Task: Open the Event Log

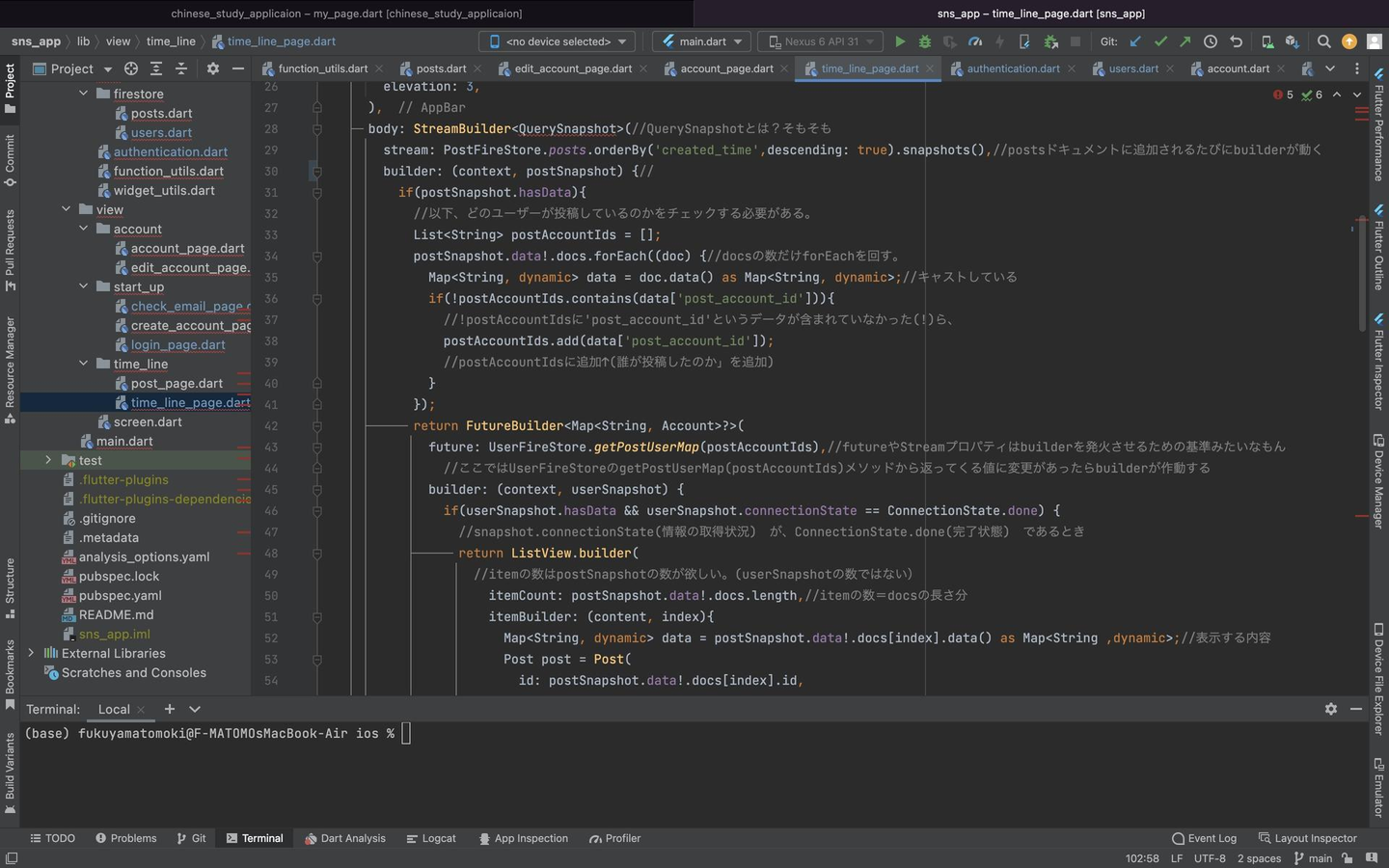Action: 1204,838
